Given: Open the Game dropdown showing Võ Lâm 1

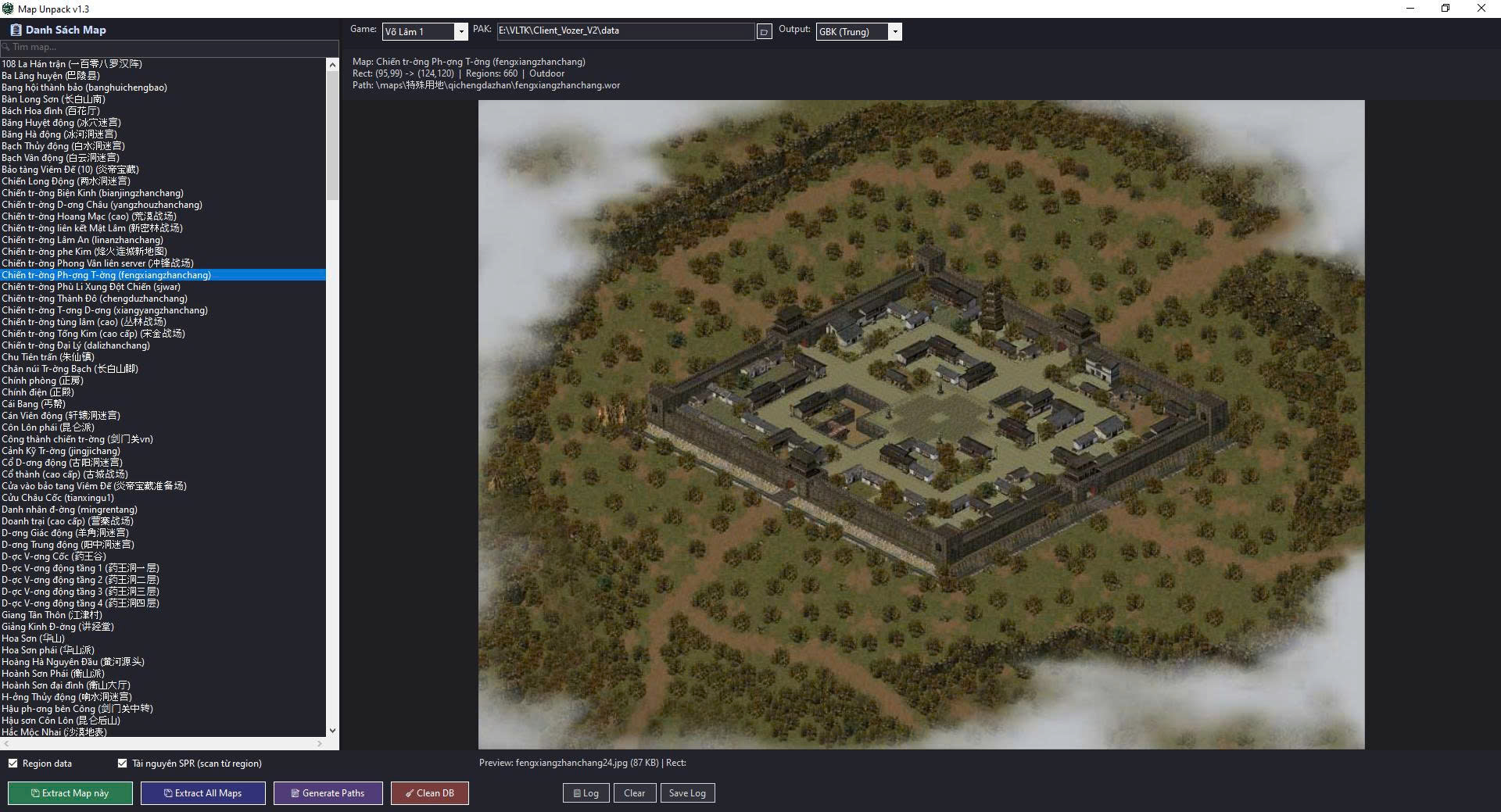Looking at the screenshot, I should 418,32.
